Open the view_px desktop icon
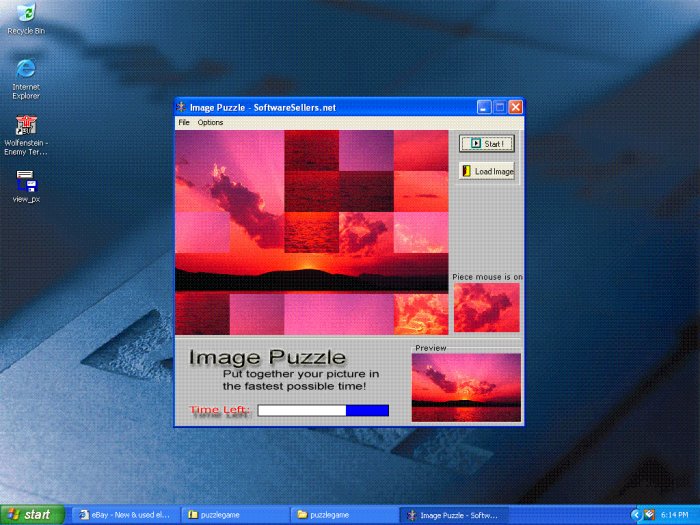This screenshot has width=700, height=525. pyautogui.click(x=26, y=187)
